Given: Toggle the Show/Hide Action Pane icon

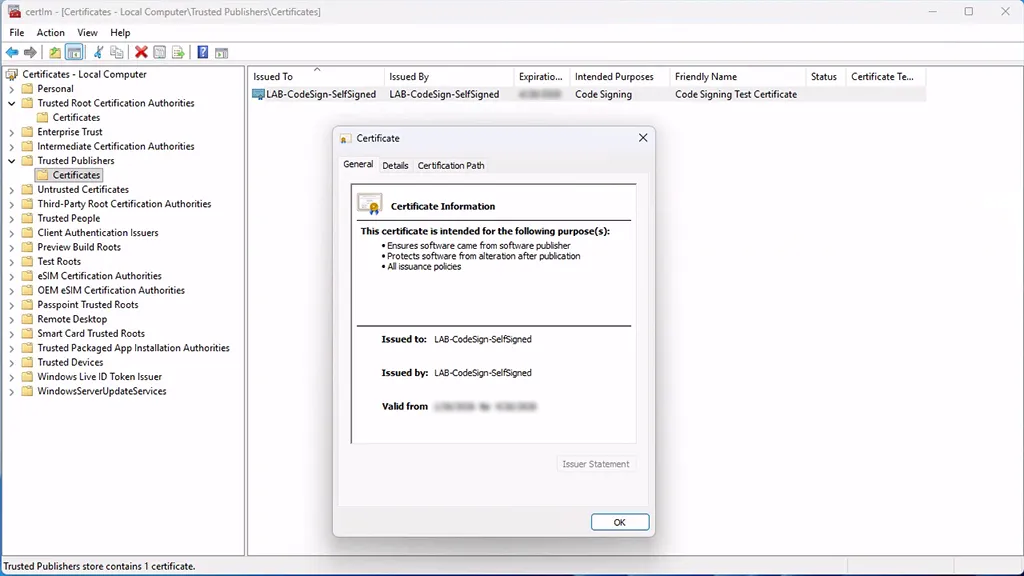Looking at the screenshot, I should pos(221,53).
